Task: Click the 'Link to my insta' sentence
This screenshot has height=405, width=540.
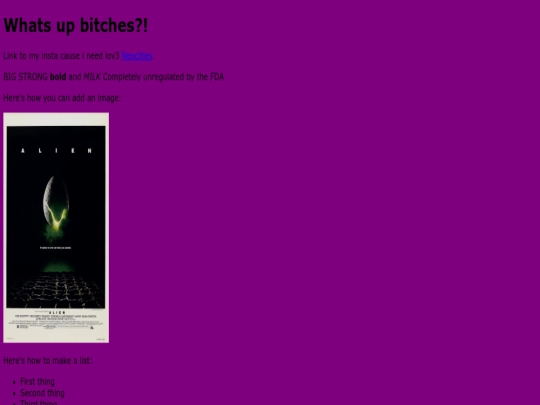Action: tap(79, 56)
